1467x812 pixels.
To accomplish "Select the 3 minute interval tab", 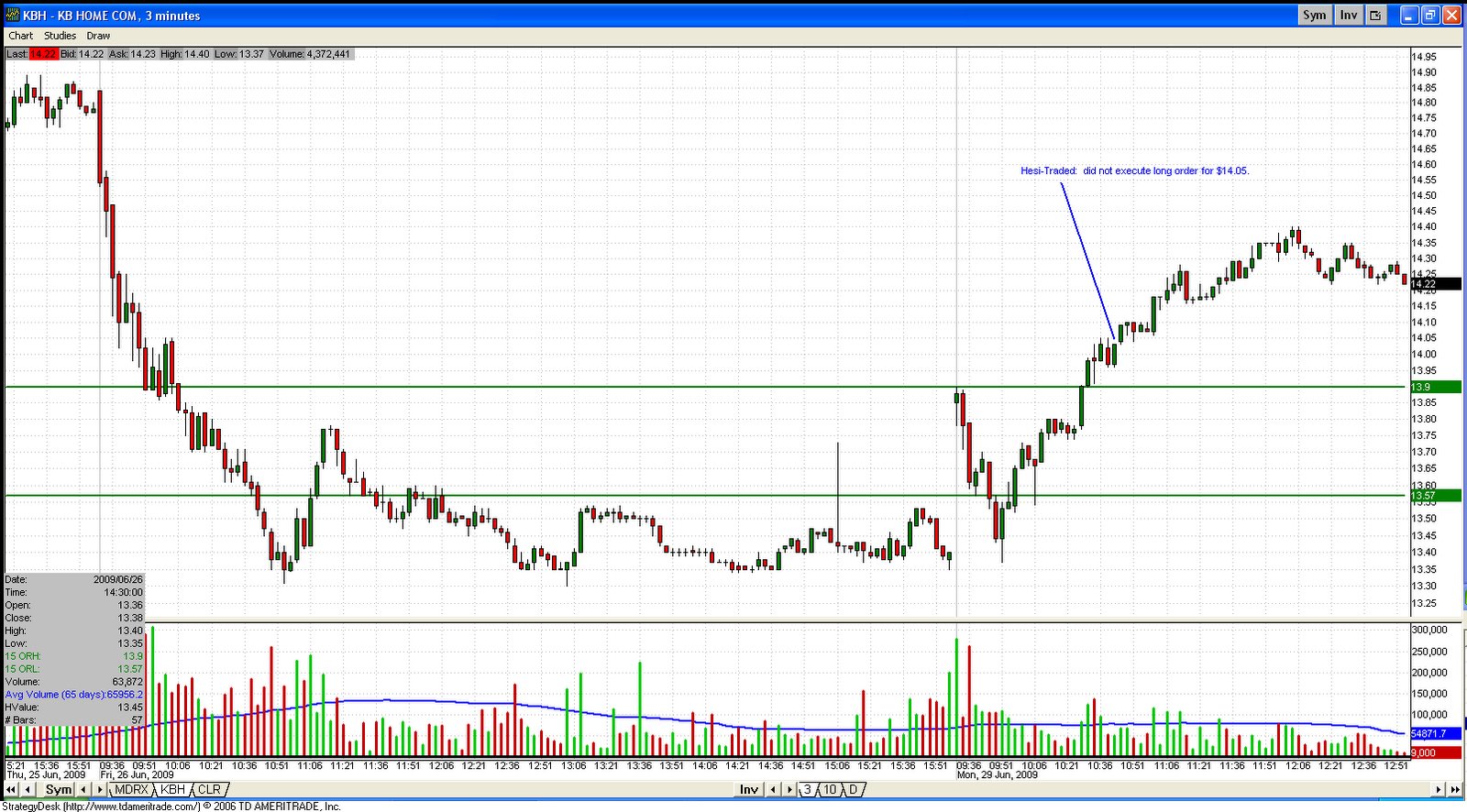I will point(808,789).
